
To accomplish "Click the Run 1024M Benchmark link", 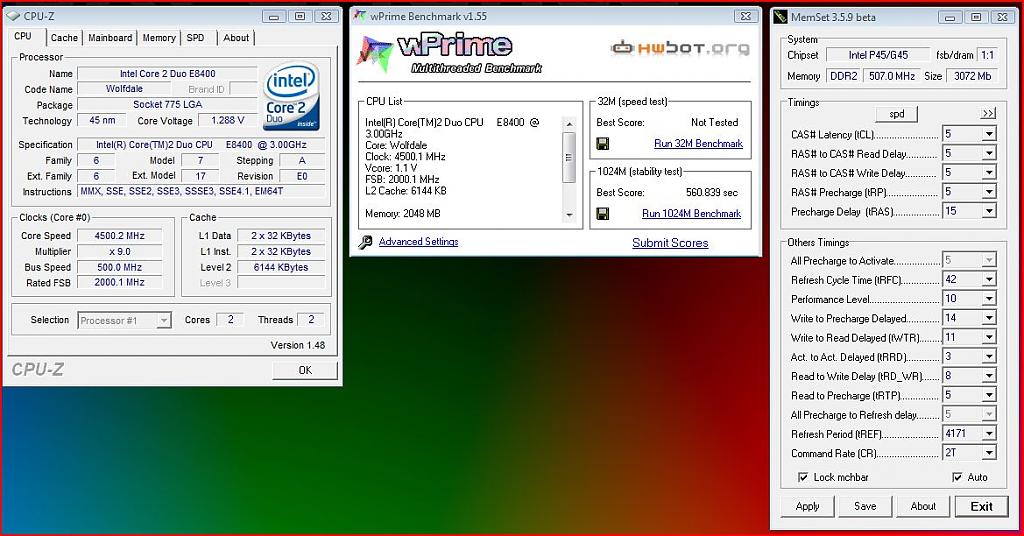I will [x=691, y=213].
